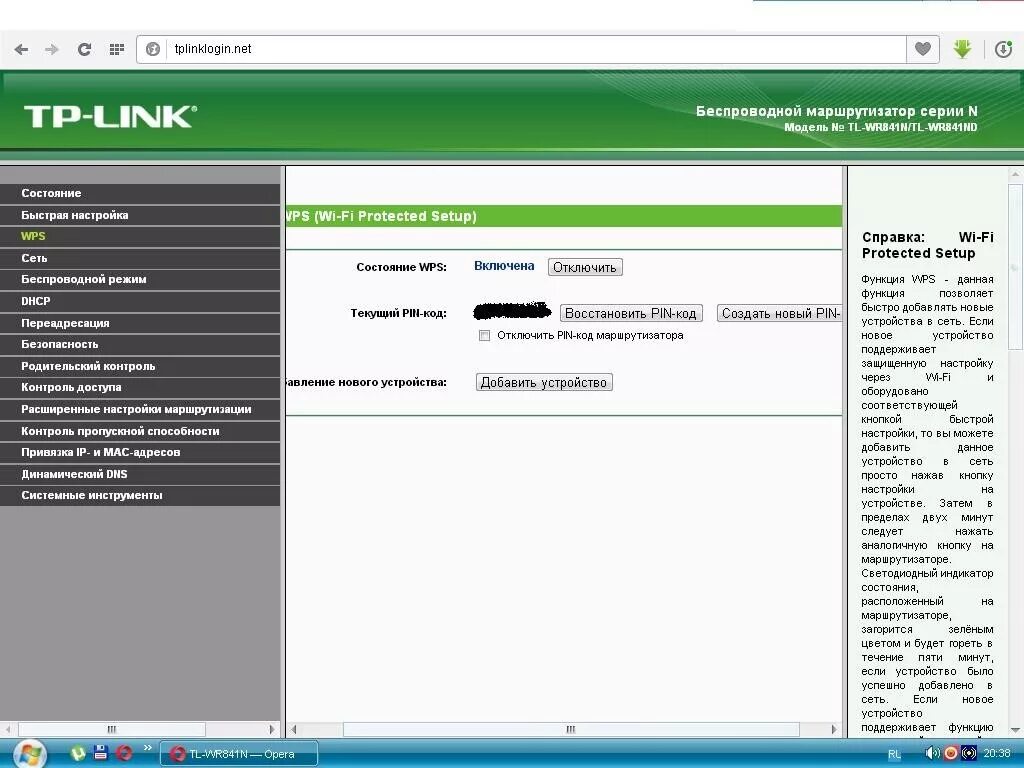The height and width of the screenshot is (768, 1024).
Task: Click the browser forward arrow
Action: click(x=52, y=49)
